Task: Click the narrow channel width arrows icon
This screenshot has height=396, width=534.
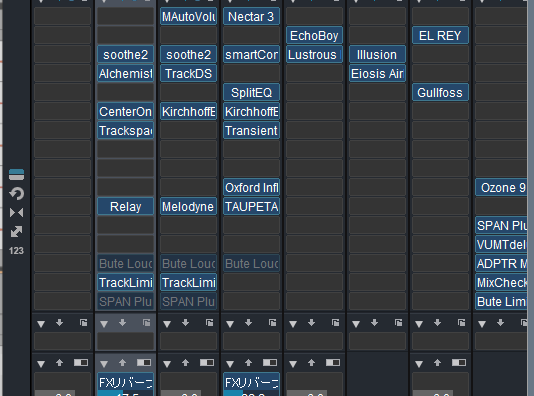Action: (16, 213)
